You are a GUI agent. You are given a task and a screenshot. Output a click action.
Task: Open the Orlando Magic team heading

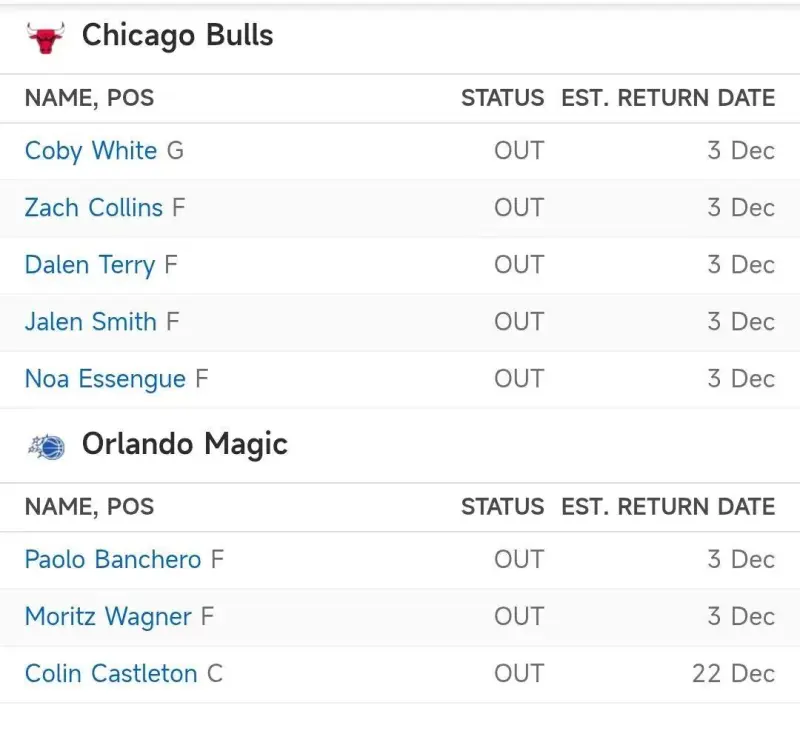pos(184,444)
